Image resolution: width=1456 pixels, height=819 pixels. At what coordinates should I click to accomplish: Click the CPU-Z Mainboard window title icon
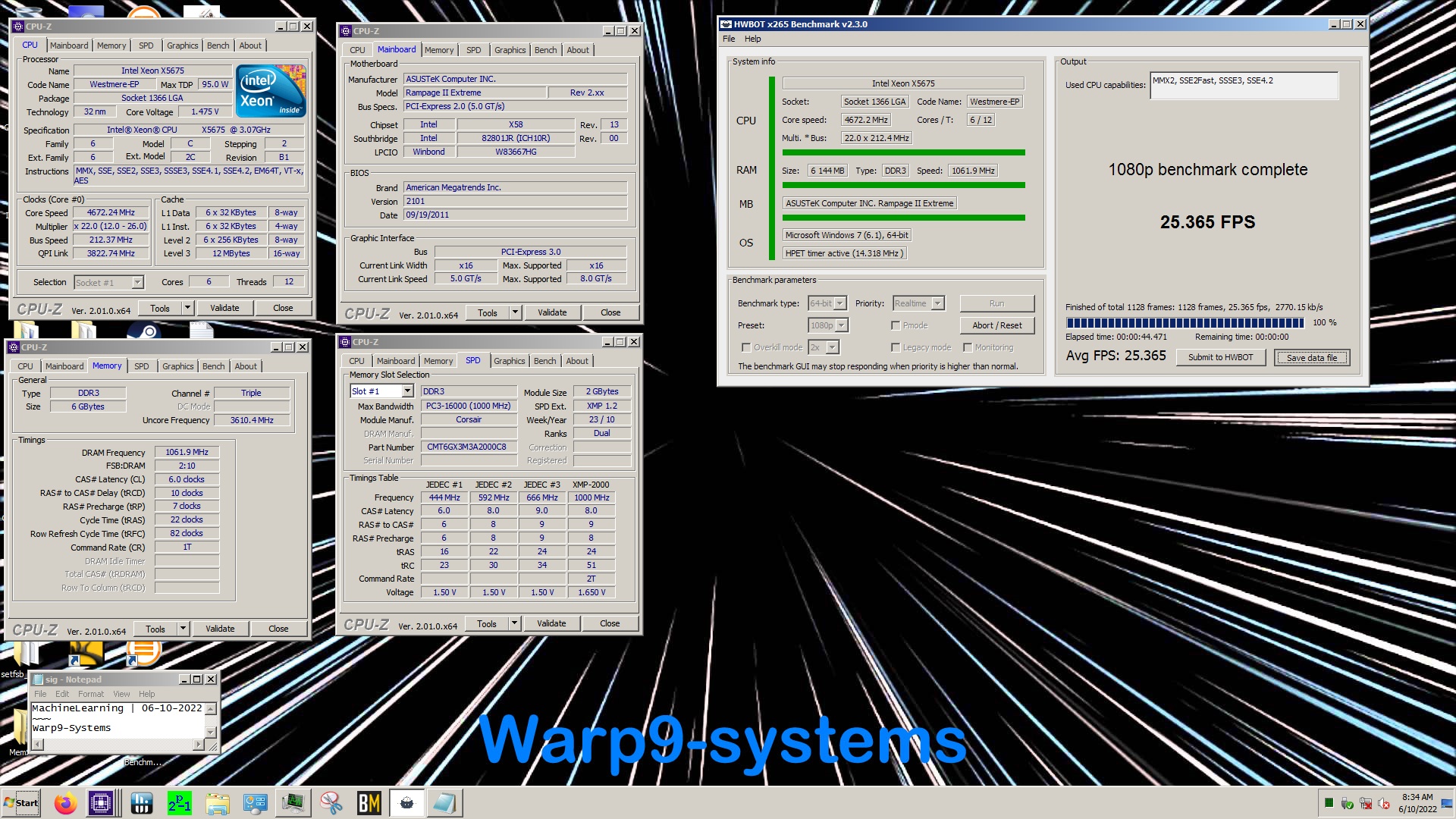[346, 31]
